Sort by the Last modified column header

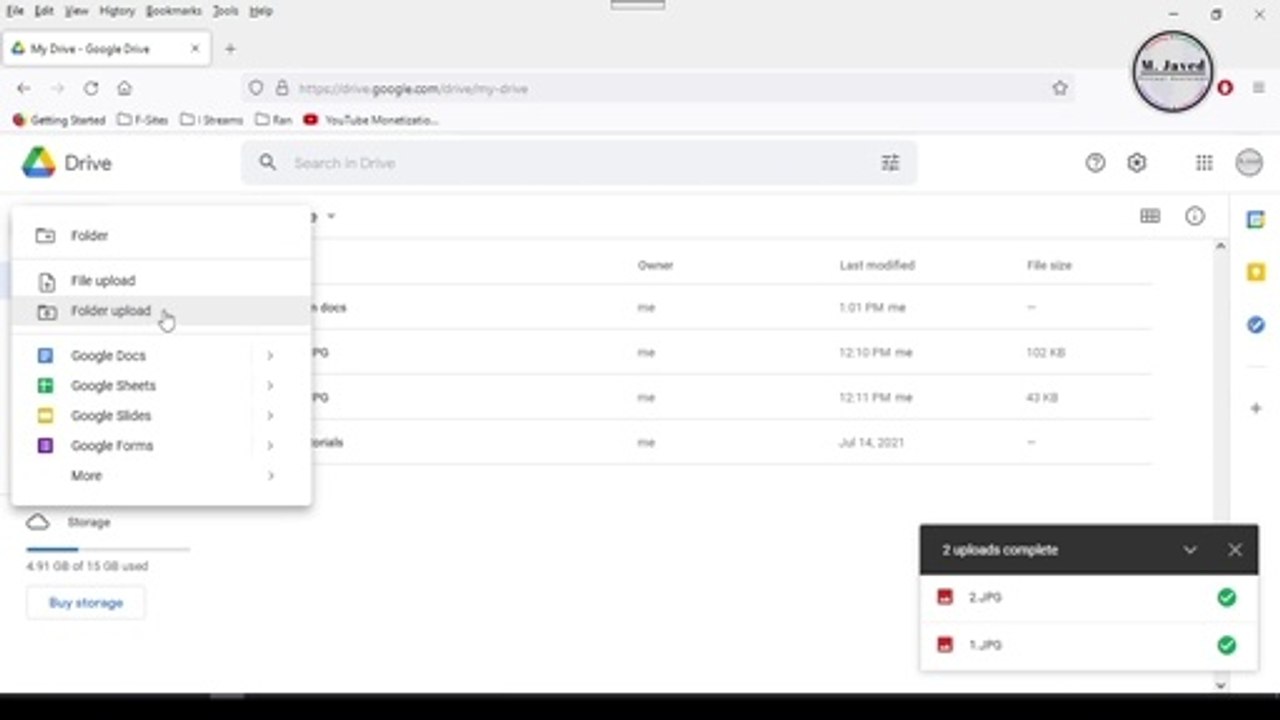877,266
